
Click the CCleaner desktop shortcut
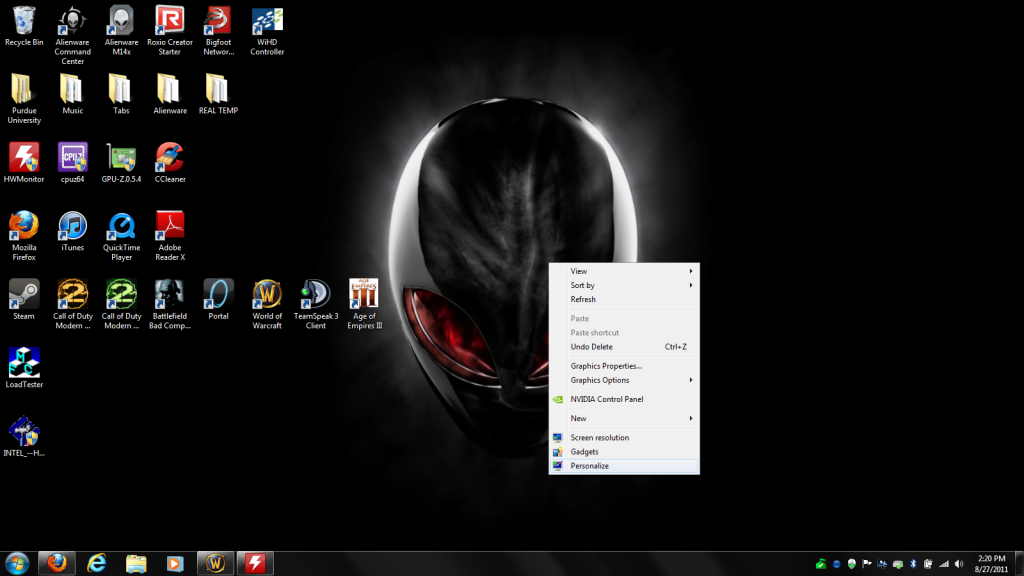coord(170,163)
